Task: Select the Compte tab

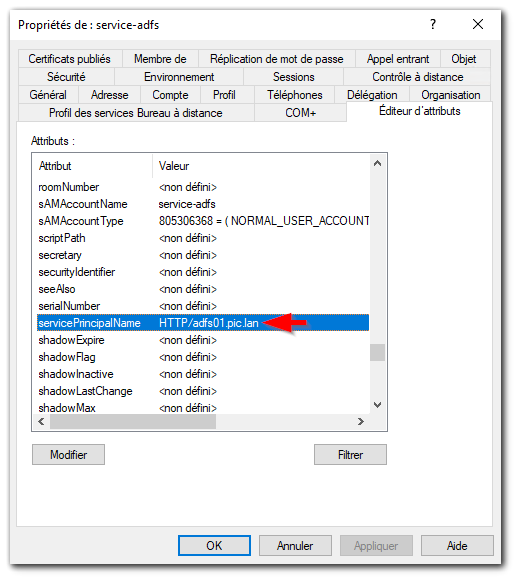Action: pyautogui.click(x=170, y=95)
